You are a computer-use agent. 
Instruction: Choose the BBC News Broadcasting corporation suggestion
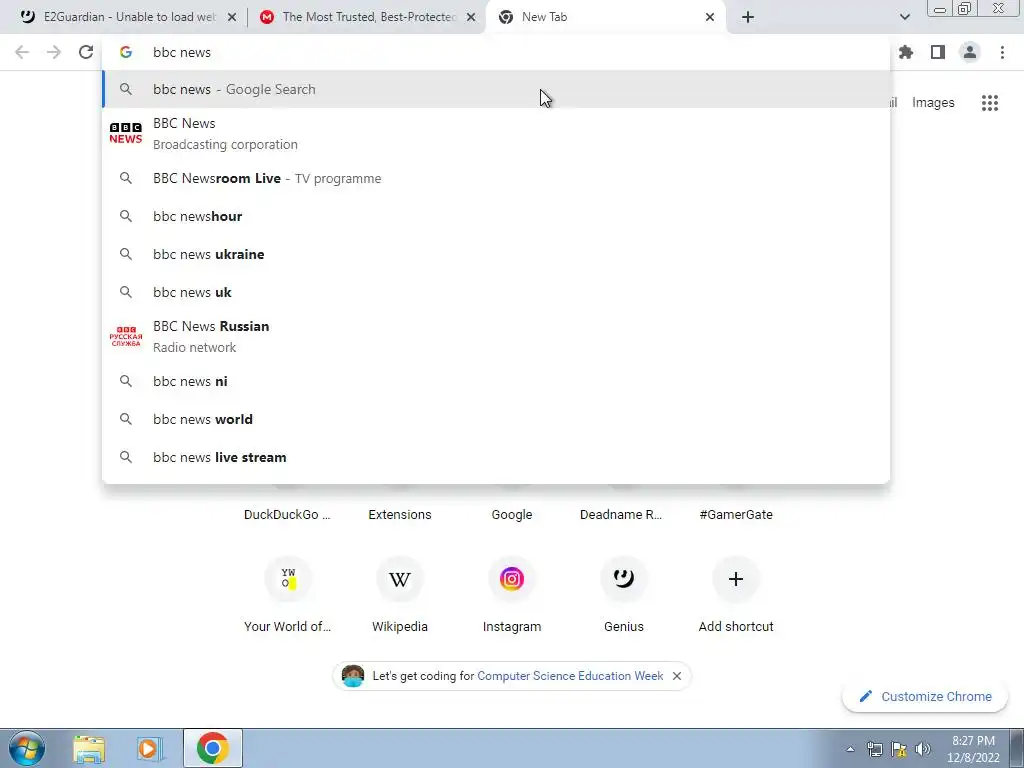[x=496, y=133]
